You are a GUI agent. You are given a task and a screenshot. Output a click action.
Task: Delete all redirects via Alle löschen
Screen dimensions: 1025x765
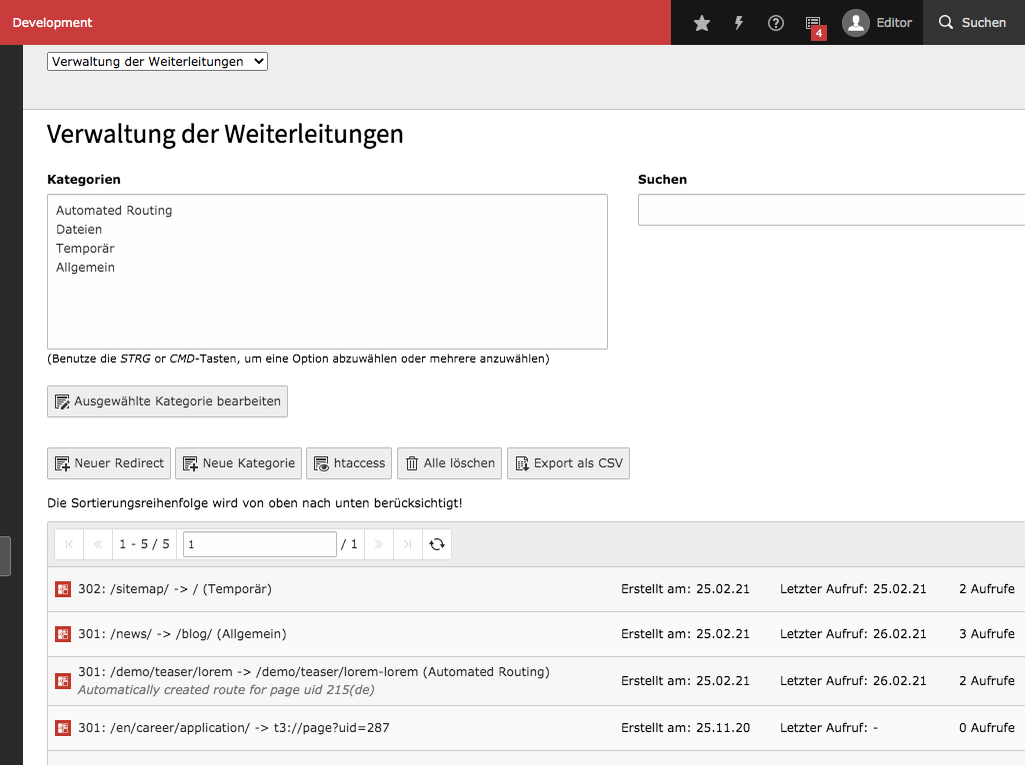pyautogui.click(x=449, y=463)
